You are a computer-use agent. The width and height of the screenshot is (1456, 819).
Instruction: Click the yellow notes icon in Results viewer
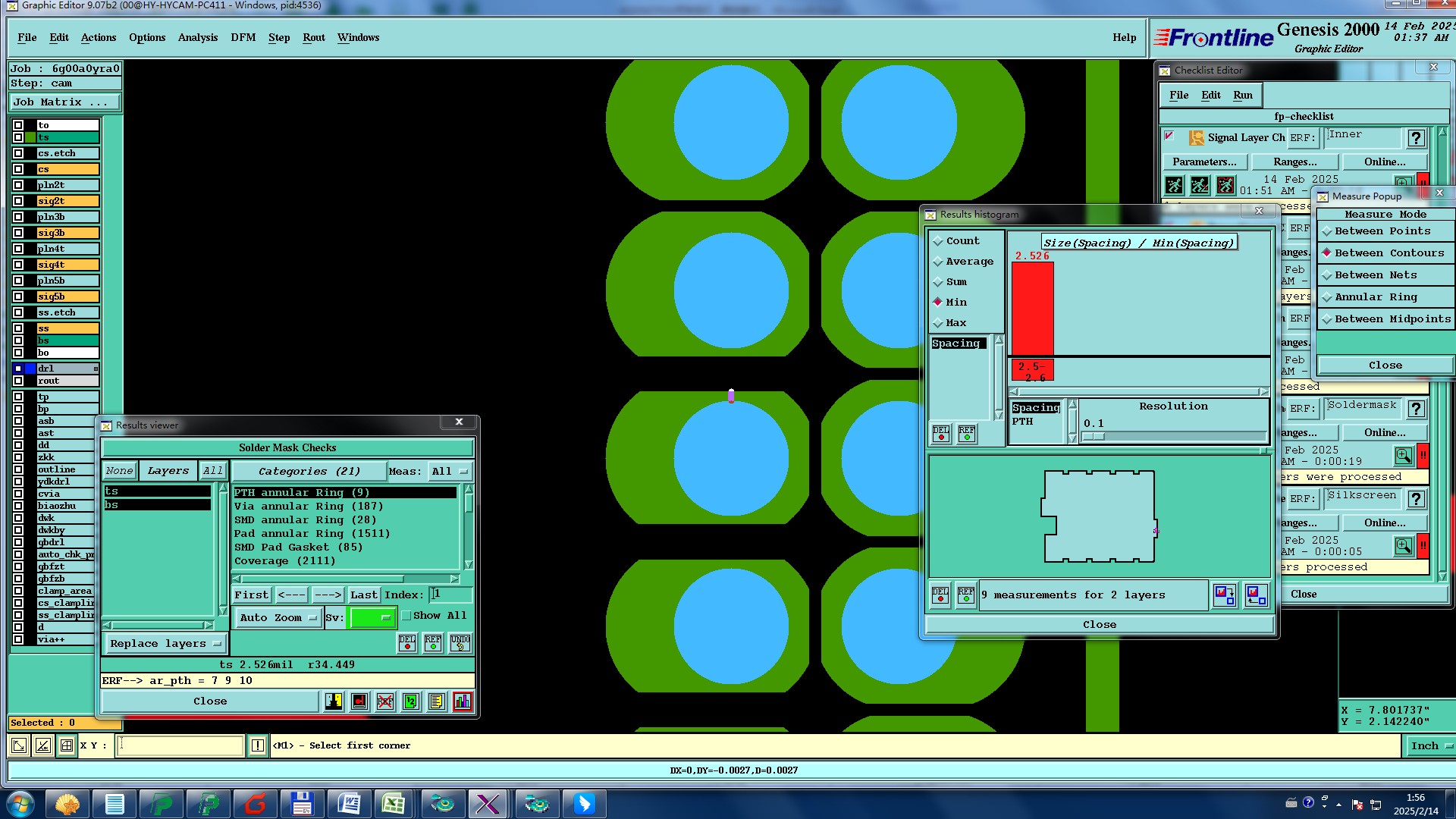(436, 701)
